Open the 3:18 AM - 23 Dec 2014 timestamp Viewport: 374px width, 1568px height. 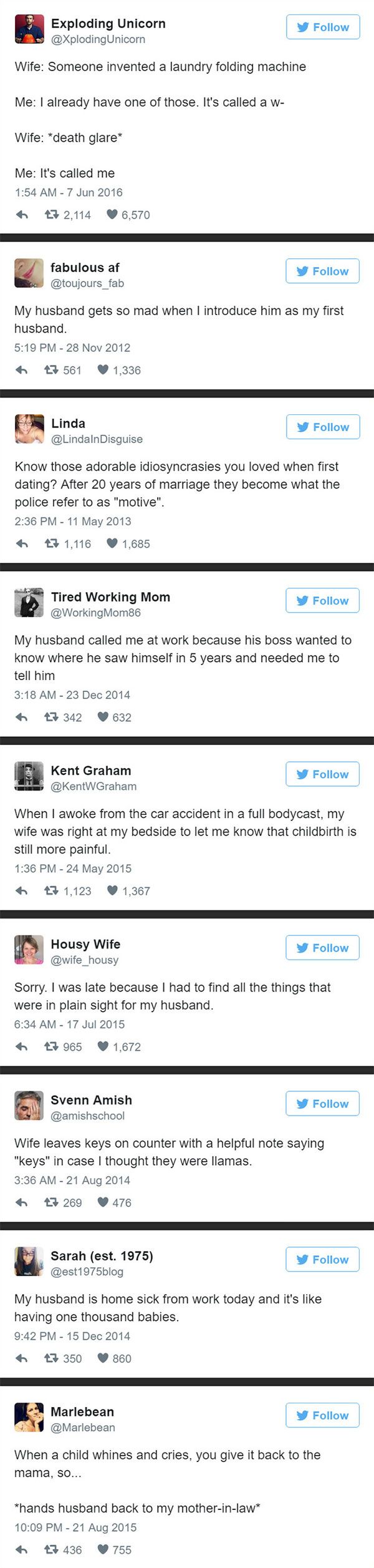pos(72,695)
